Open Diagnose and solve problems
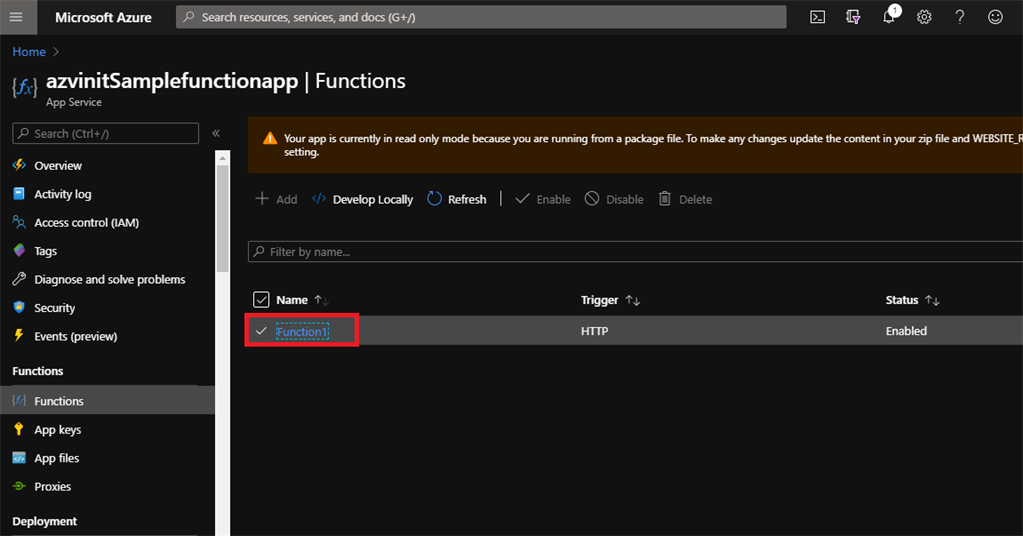Viewport: 1023px width, 536px height. [108, 280]
